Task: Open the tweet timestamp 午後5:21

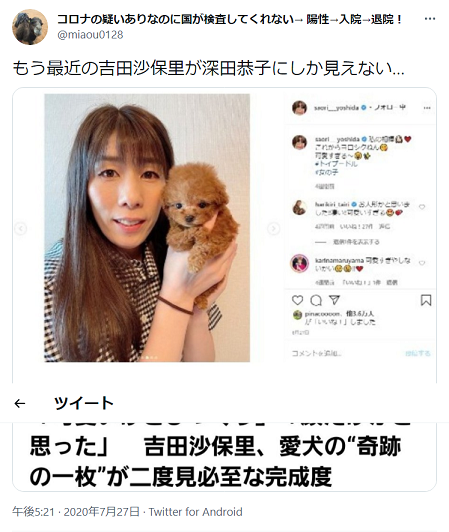Action: tap(33, 511)
